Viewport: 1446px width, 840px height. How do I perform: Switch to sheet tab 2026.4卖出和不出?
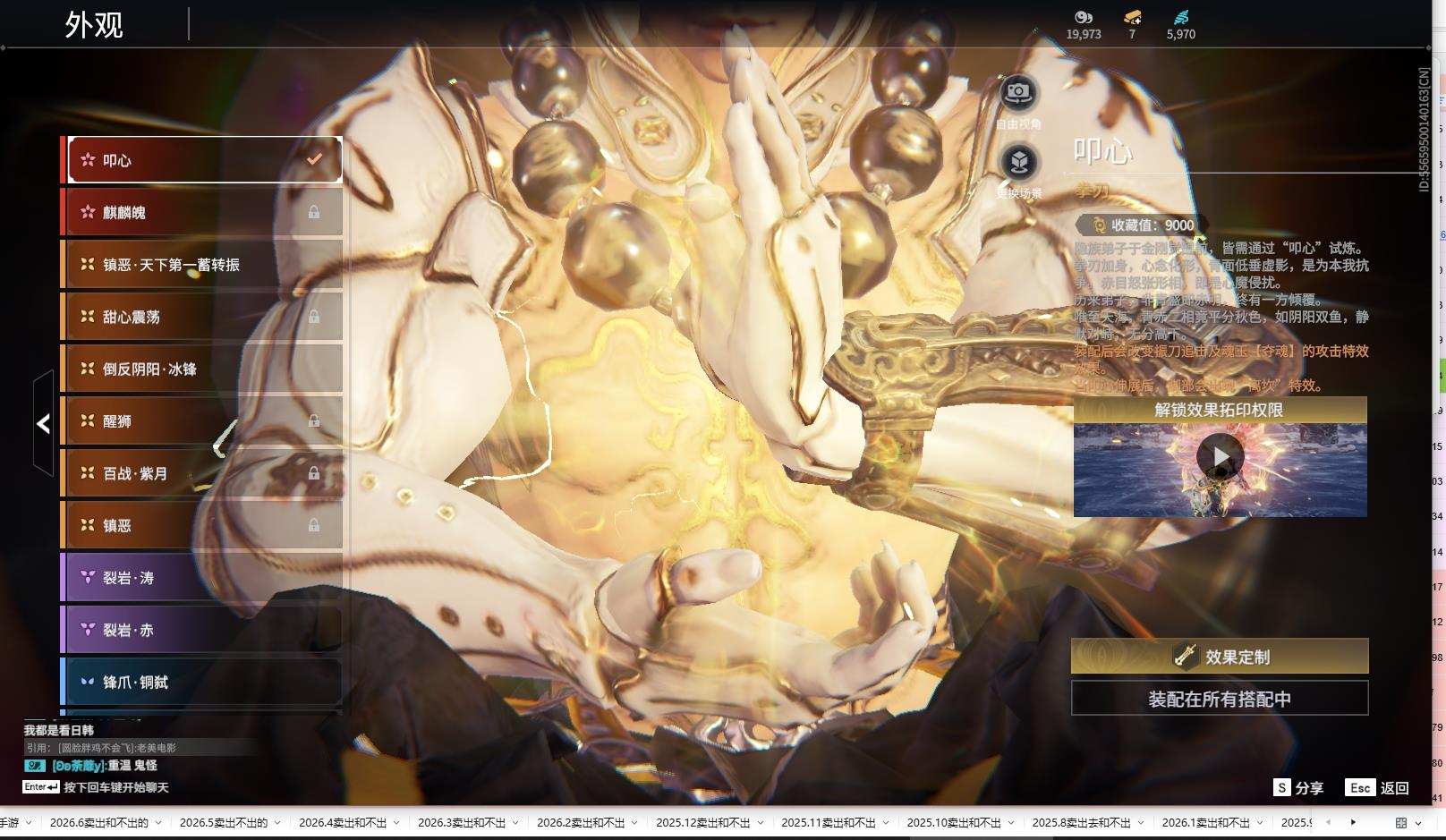[x=343, y=822]
